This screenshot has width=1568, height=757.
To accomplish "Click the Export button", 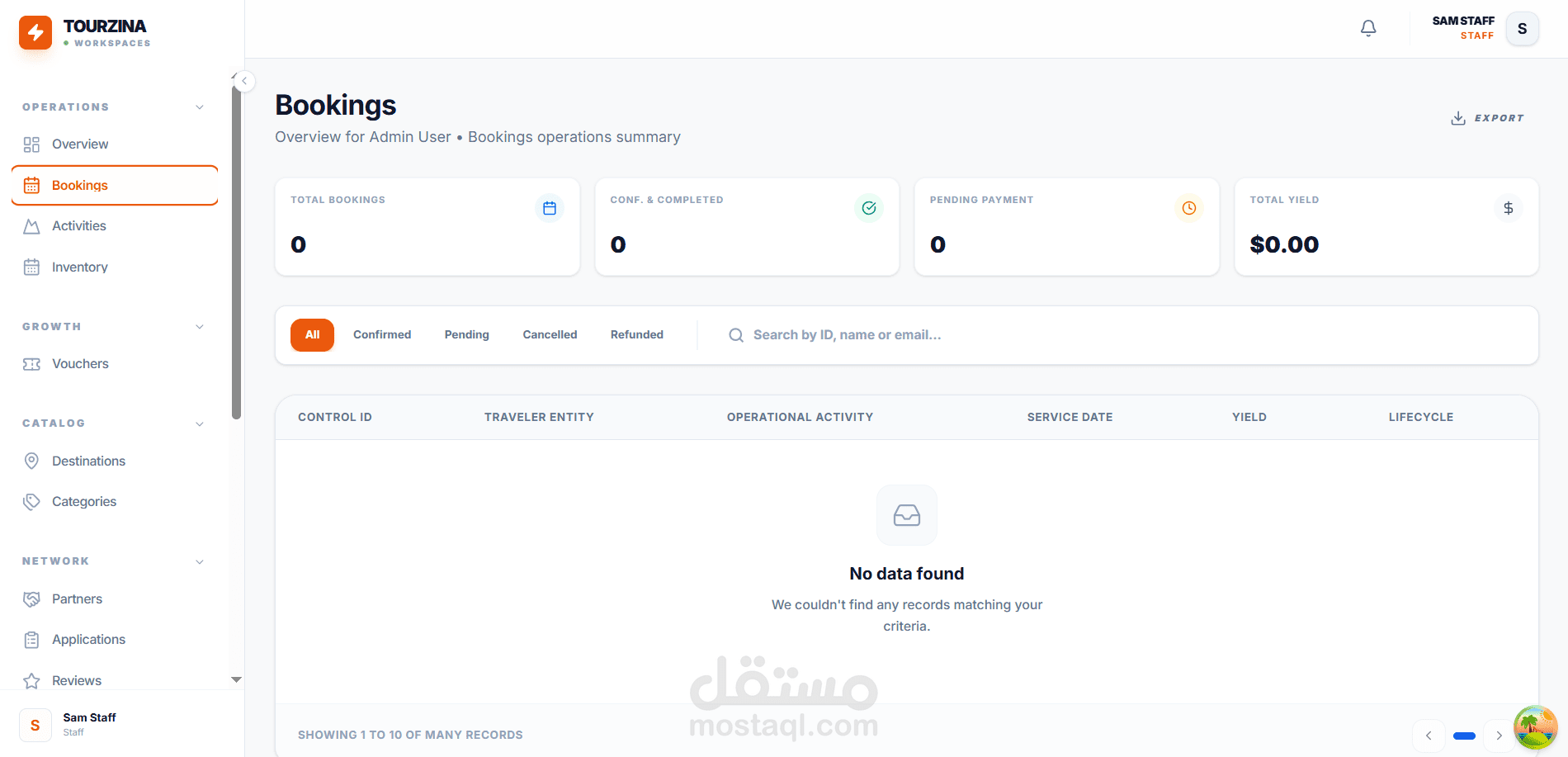I will click(1487, 118).
